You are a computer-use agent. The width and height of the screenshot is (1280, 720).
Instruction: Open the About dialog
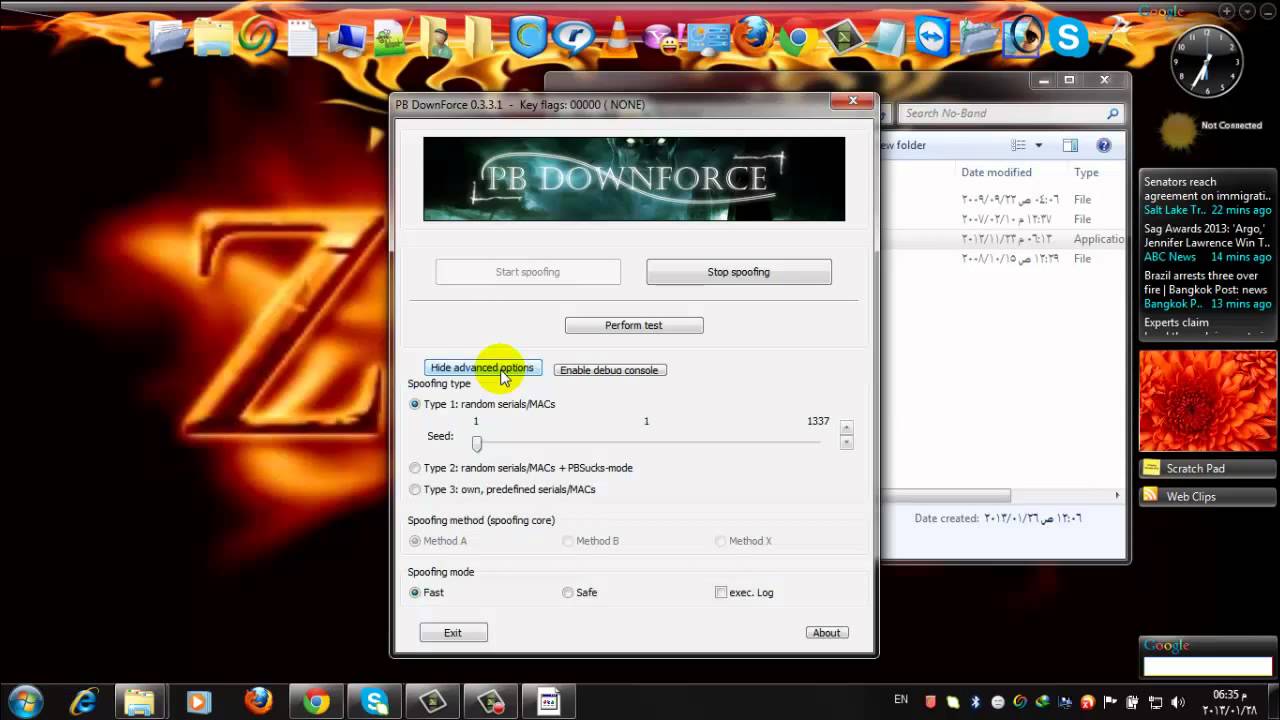tap(827, 632)
